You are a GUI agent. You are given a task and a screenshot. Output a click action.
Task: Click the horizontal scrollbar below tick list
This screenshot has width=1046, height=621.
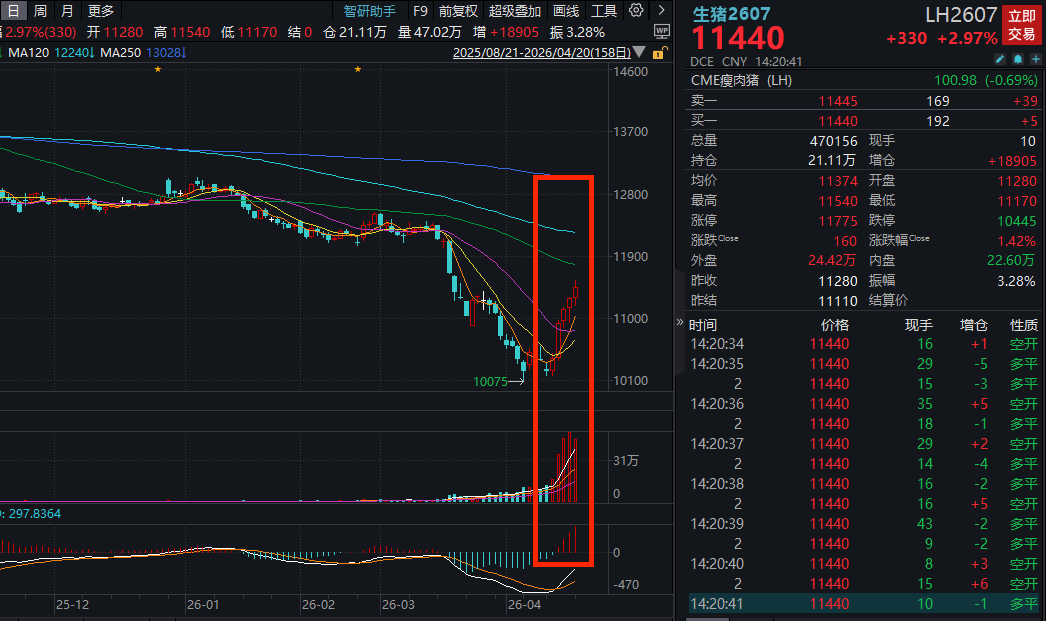tap(707, 619)
